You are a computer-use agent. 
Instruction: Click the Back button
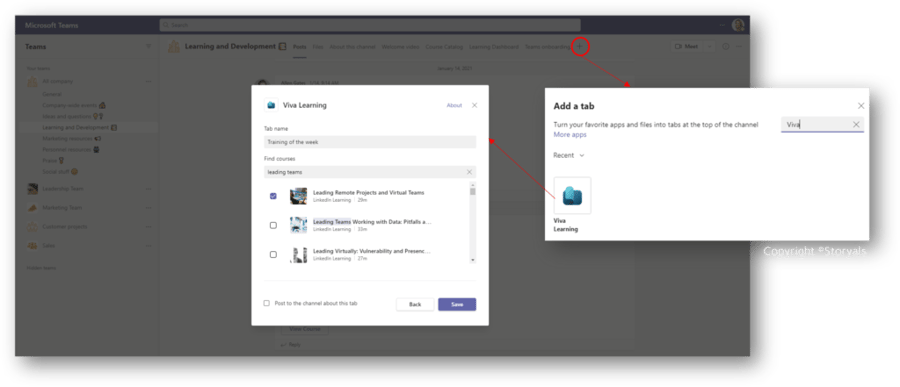click(415, 304)
